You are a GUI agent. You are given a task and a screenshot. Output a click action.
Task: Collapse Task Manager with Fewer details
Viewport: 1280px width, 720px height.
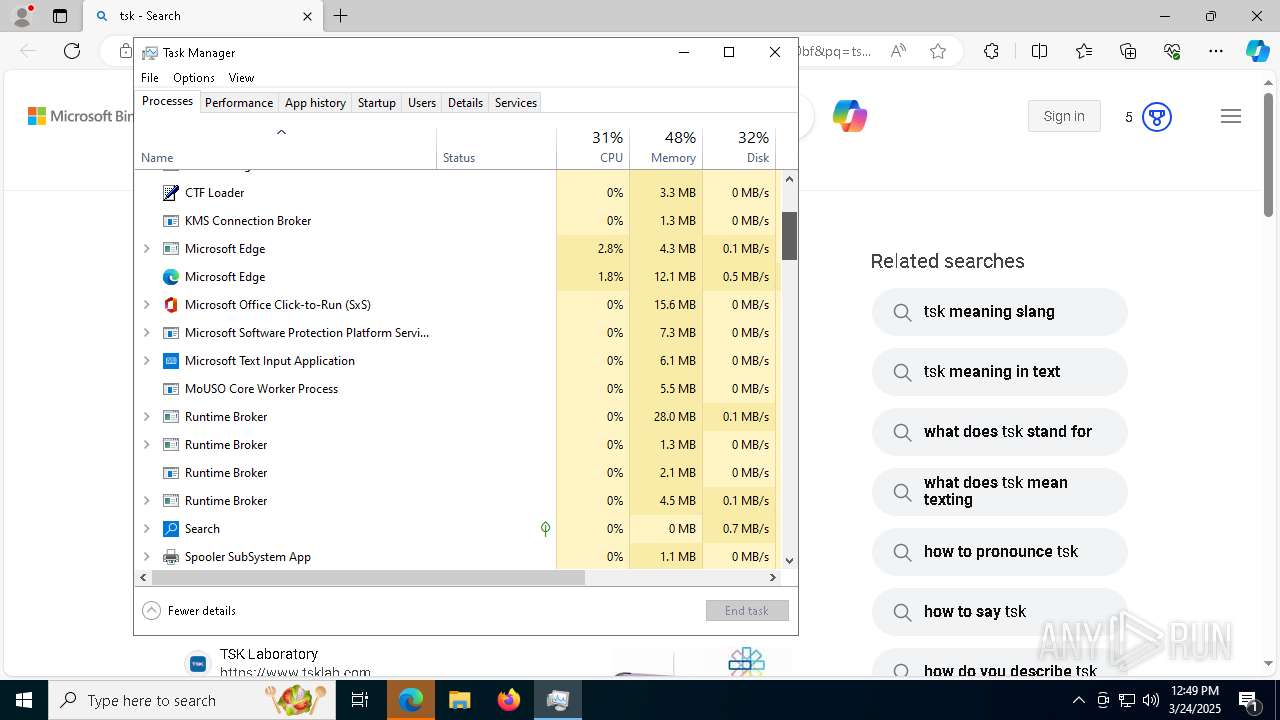[x=189, y=610]
